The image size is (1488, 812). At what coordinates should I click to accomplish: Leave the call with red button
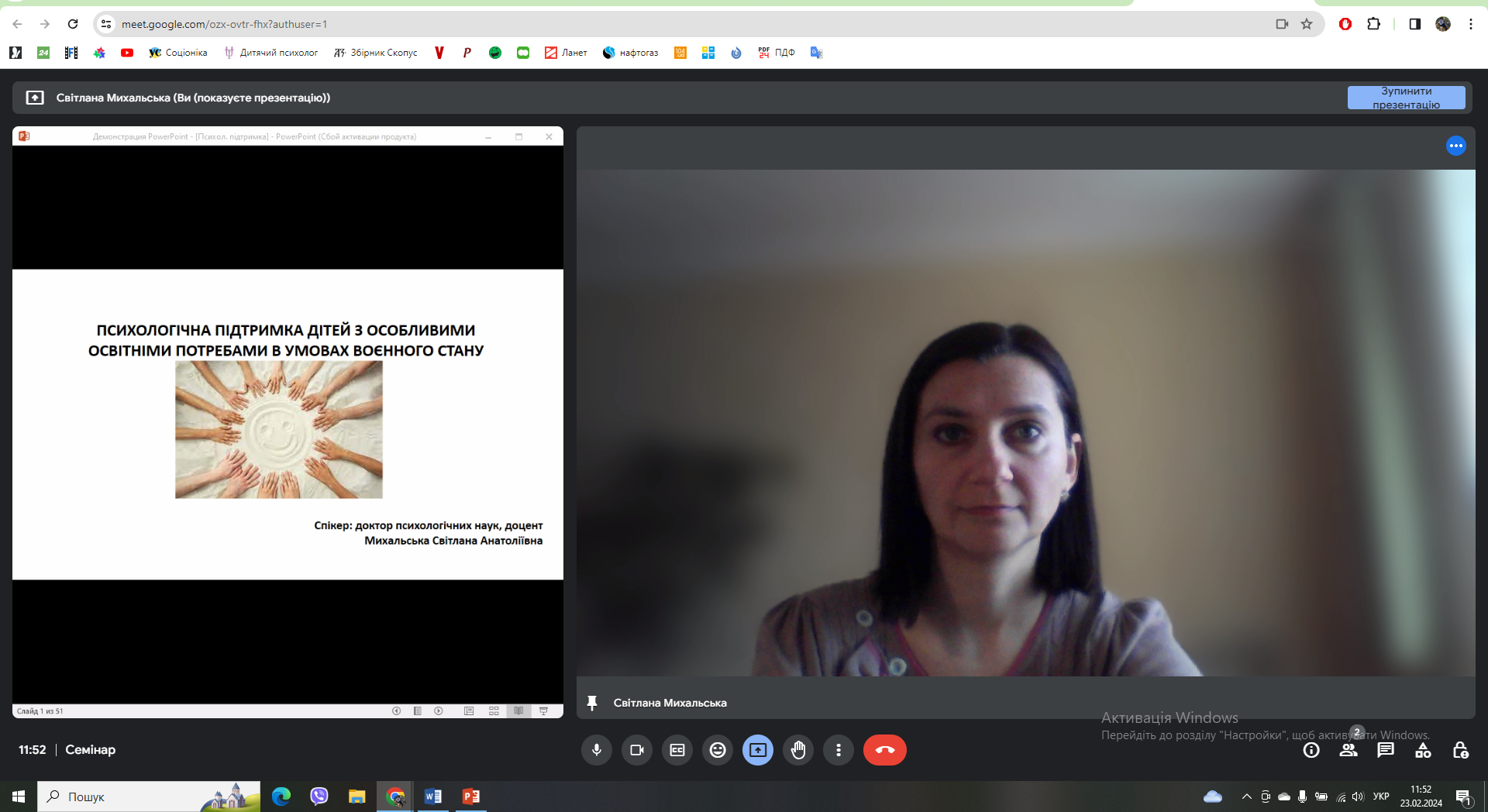click(884, 750)
